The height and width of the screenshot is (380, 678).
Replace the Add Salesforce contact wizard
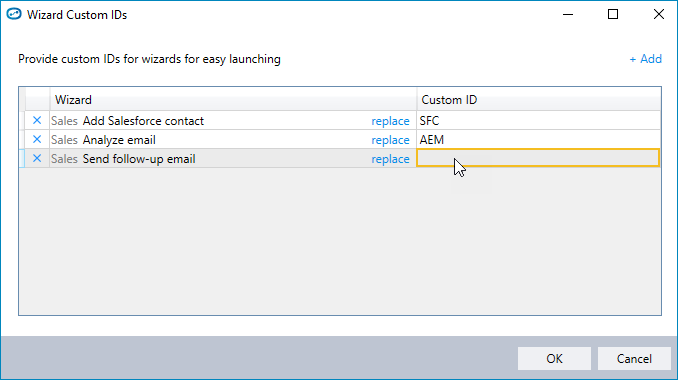click(390, 121)
